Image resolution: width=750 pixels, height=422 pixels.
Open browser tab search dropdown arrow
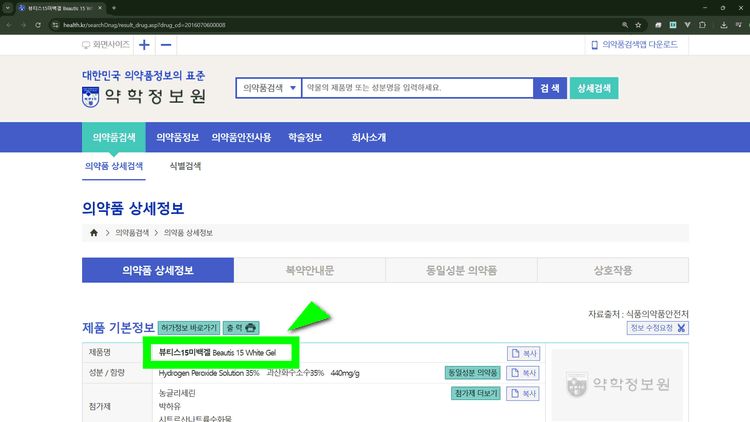click(9, 7)
